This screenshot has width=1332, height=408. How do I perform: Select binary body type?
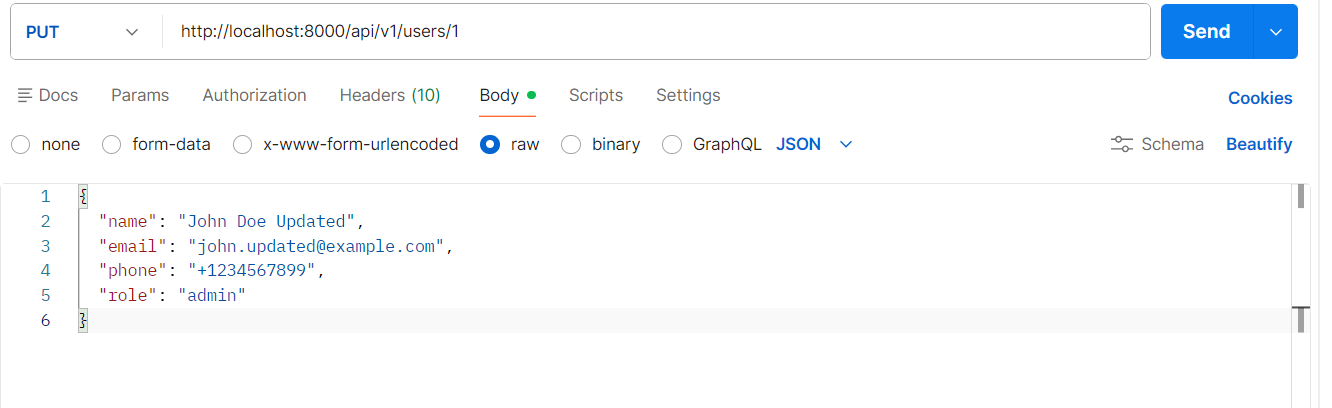click(x=571, y=144)
